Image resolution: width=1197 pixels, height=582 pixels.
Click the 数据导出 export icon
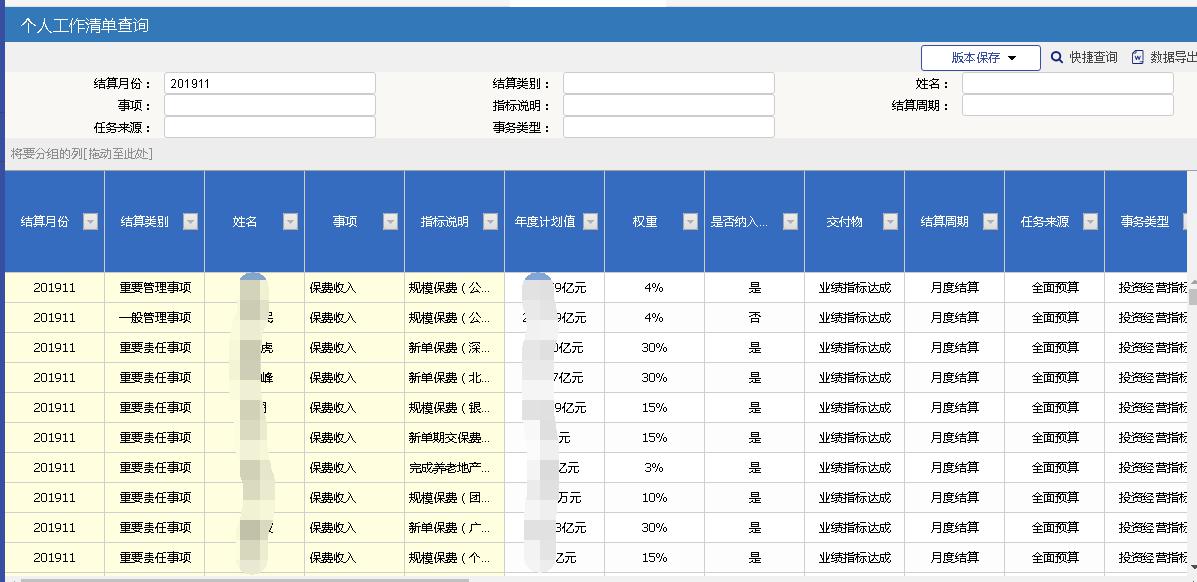[x=1137, y=58]
